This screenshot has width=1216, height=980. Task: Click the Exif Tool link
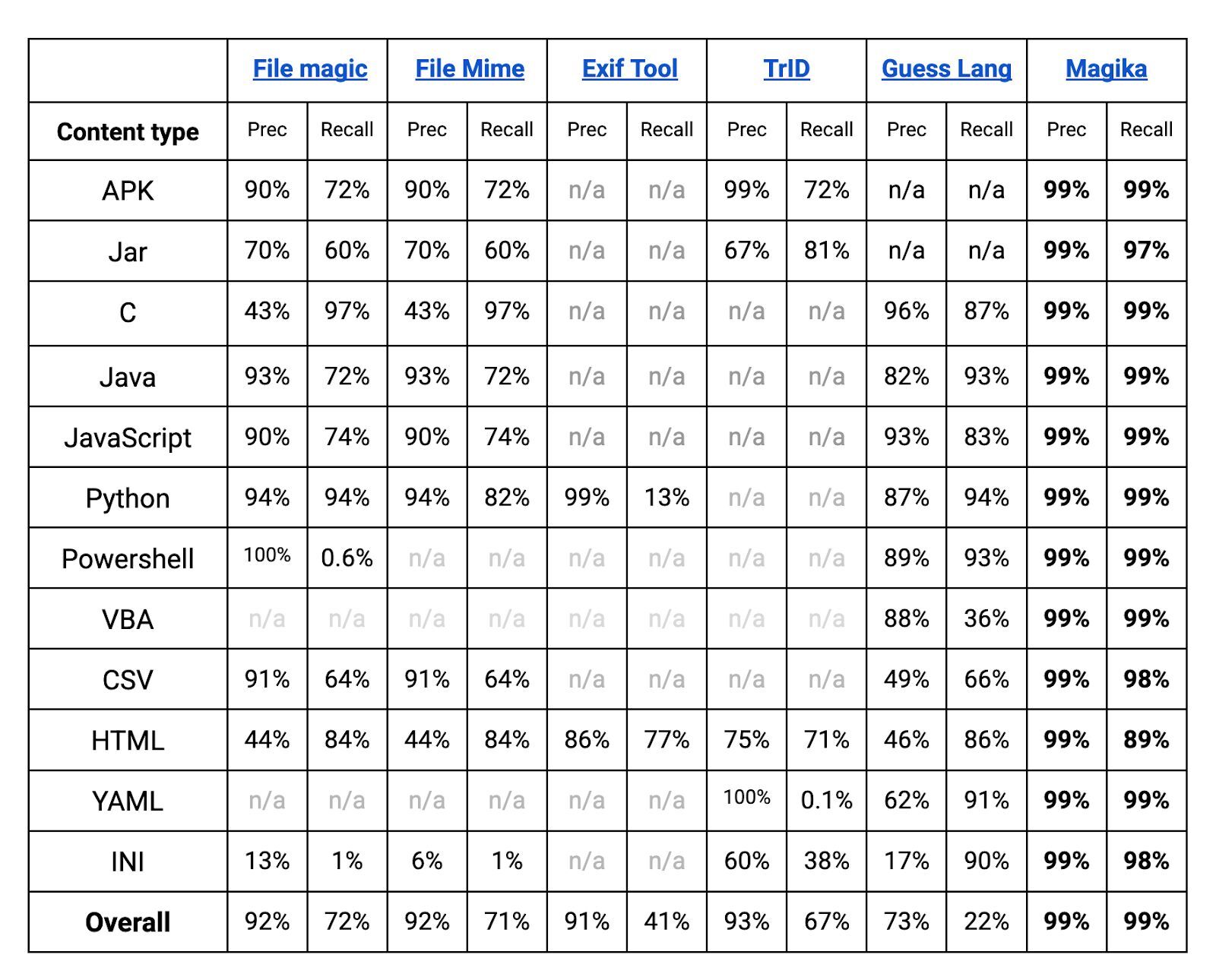629,69
